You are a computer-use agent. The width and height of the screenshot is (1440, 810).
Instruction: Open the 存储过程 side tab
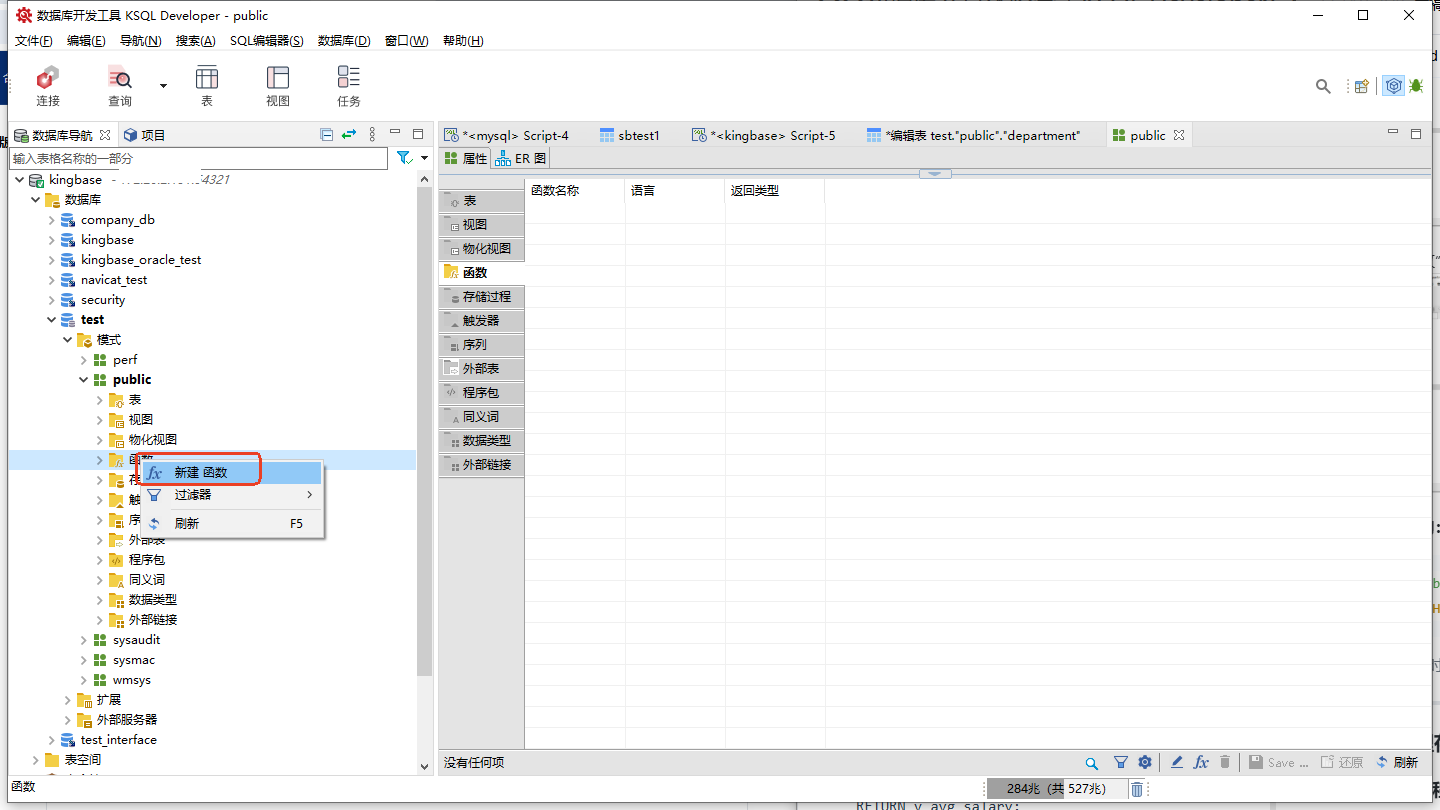click(x=482, y=297)
